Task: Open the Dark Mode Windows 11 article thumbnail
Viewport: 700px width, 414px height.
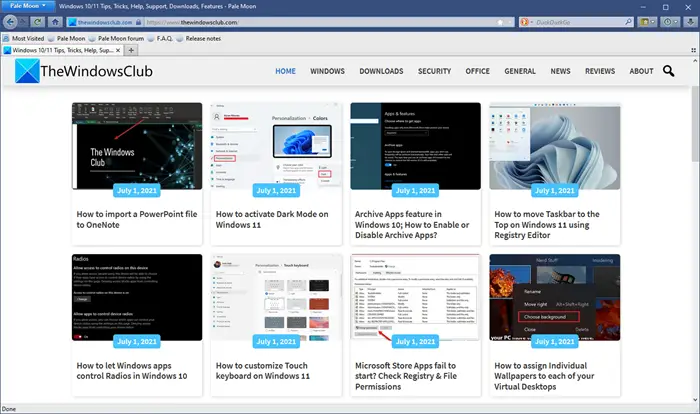Action: pos(276,146)
